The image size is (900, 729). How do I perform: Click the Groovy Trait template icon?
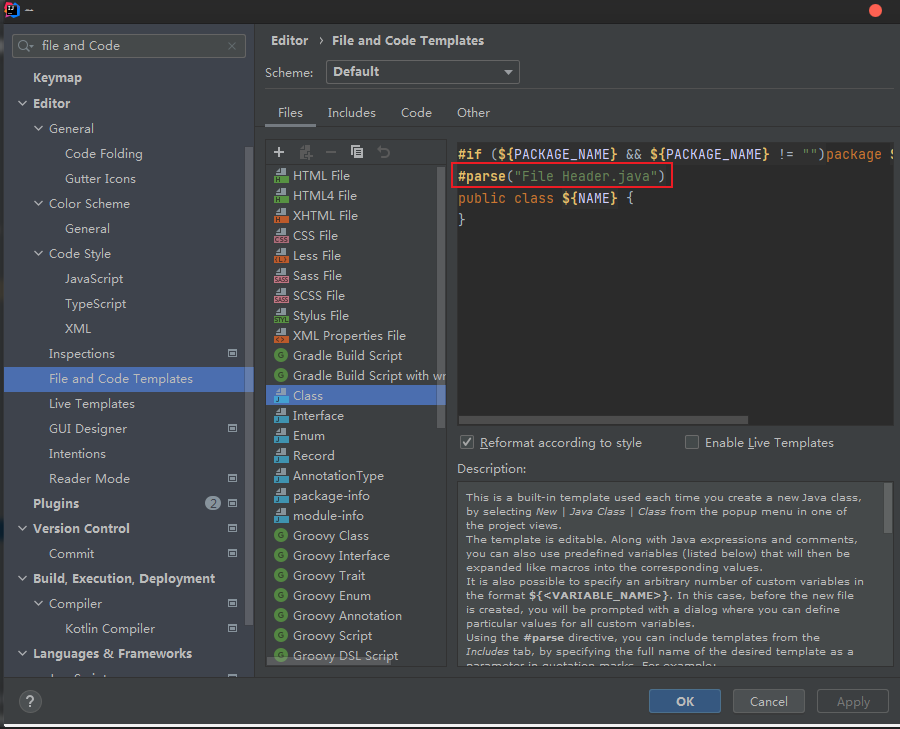(x=281, y=576)
